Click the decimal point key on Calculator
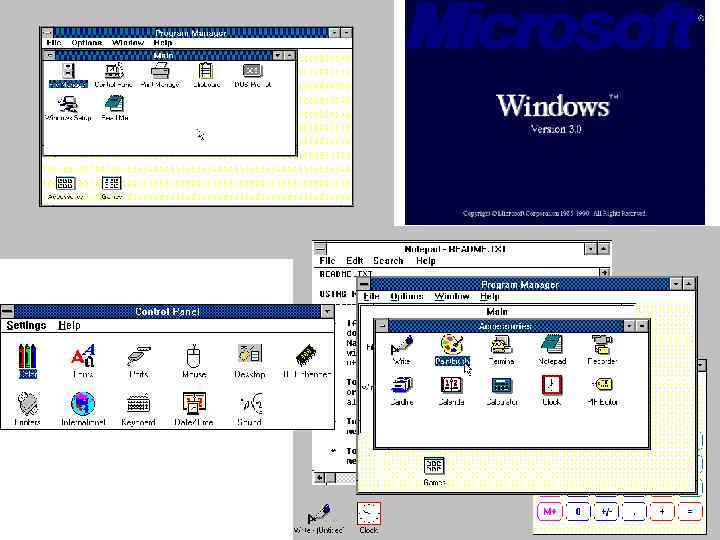Screen dimensions: 720x540 pyautogui.click(x=634, y=511)
